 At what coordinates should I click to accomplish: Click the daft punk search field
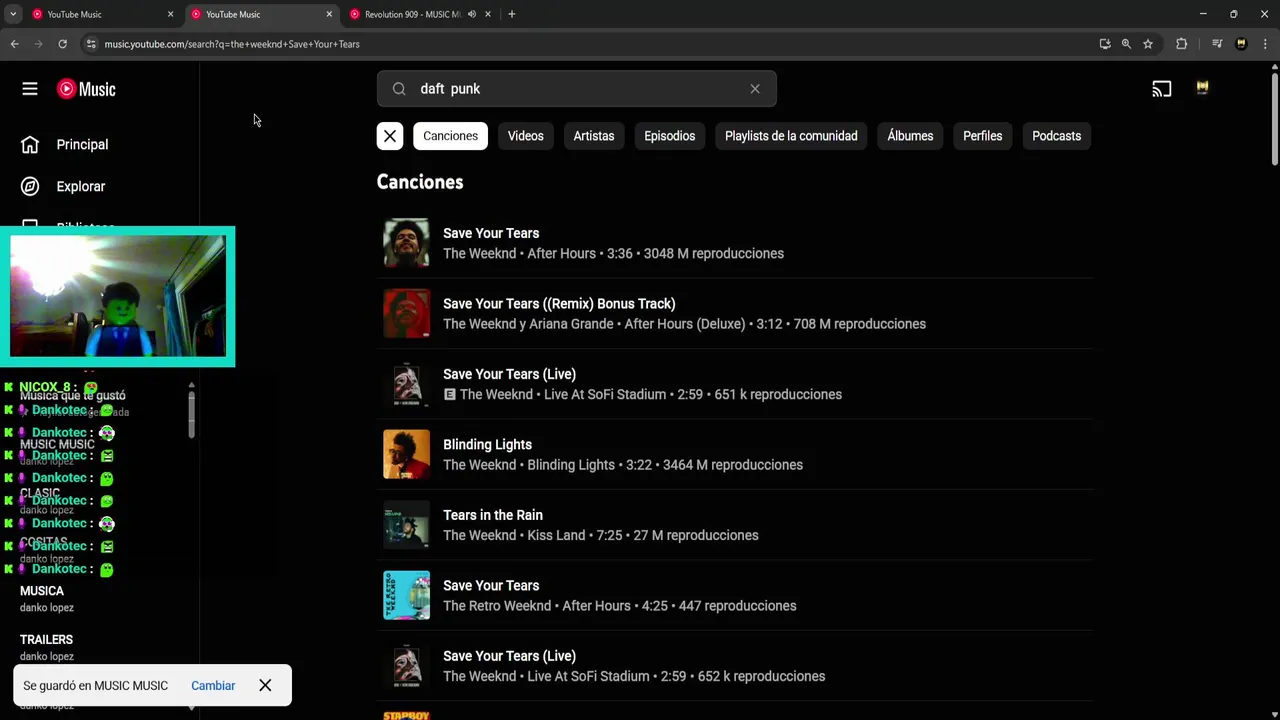click(576, 89)
